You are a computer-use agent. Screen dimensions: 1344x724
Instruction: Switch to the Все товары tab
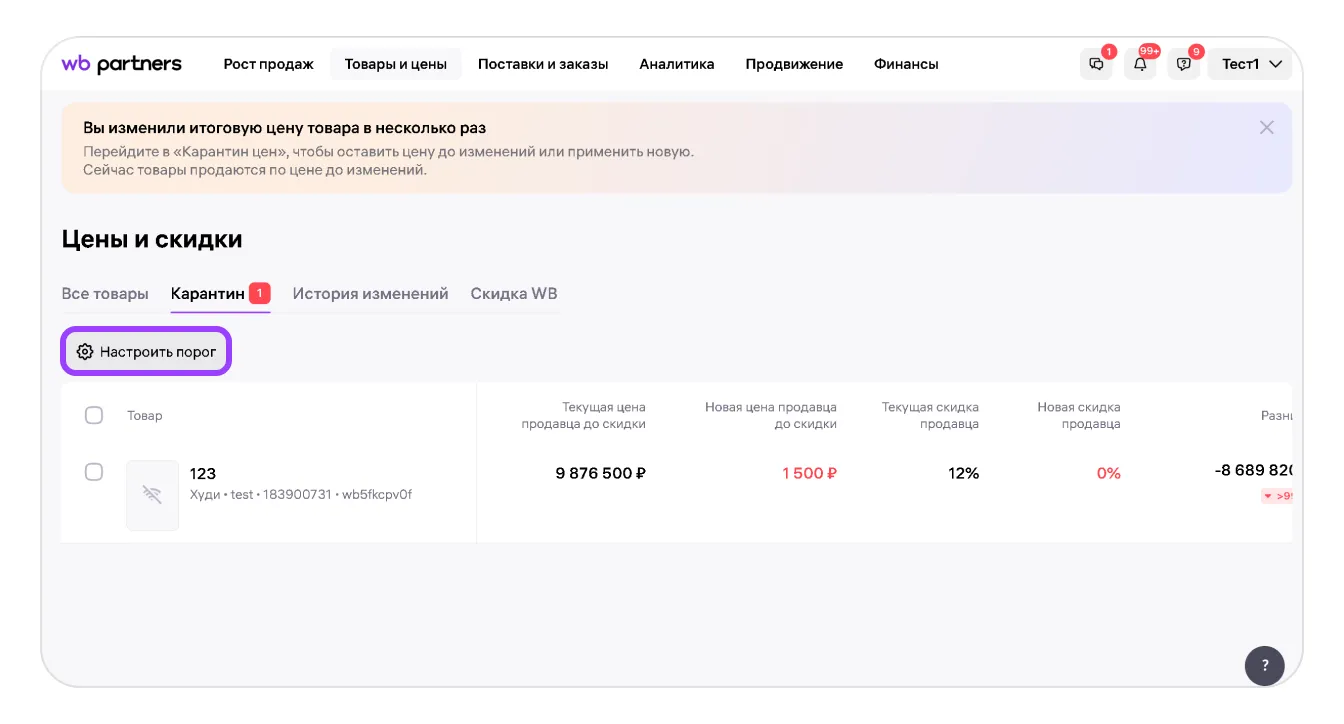[x=105, y=293]
